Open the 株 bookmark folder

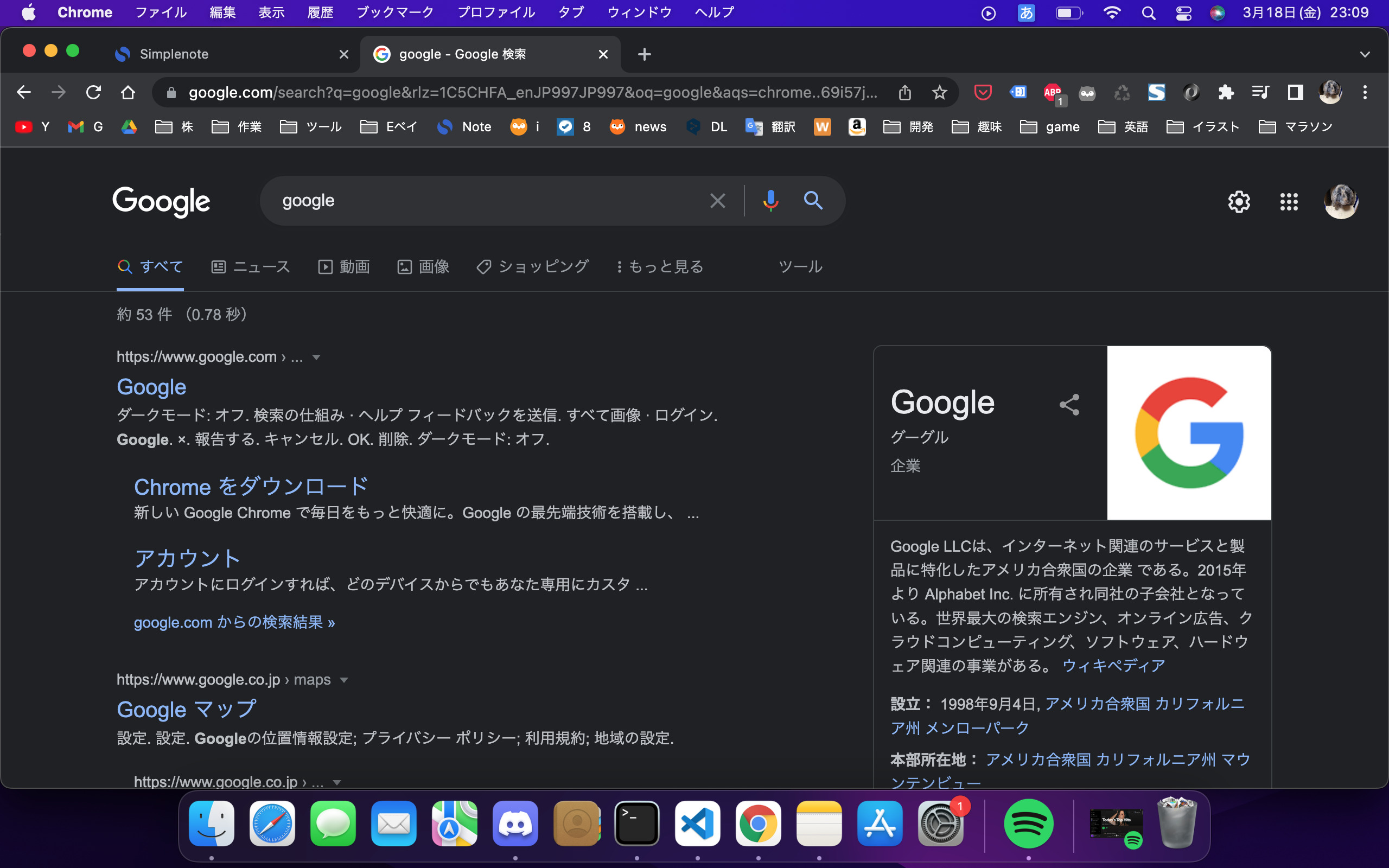pyautogui.click(x=175, y=127)
